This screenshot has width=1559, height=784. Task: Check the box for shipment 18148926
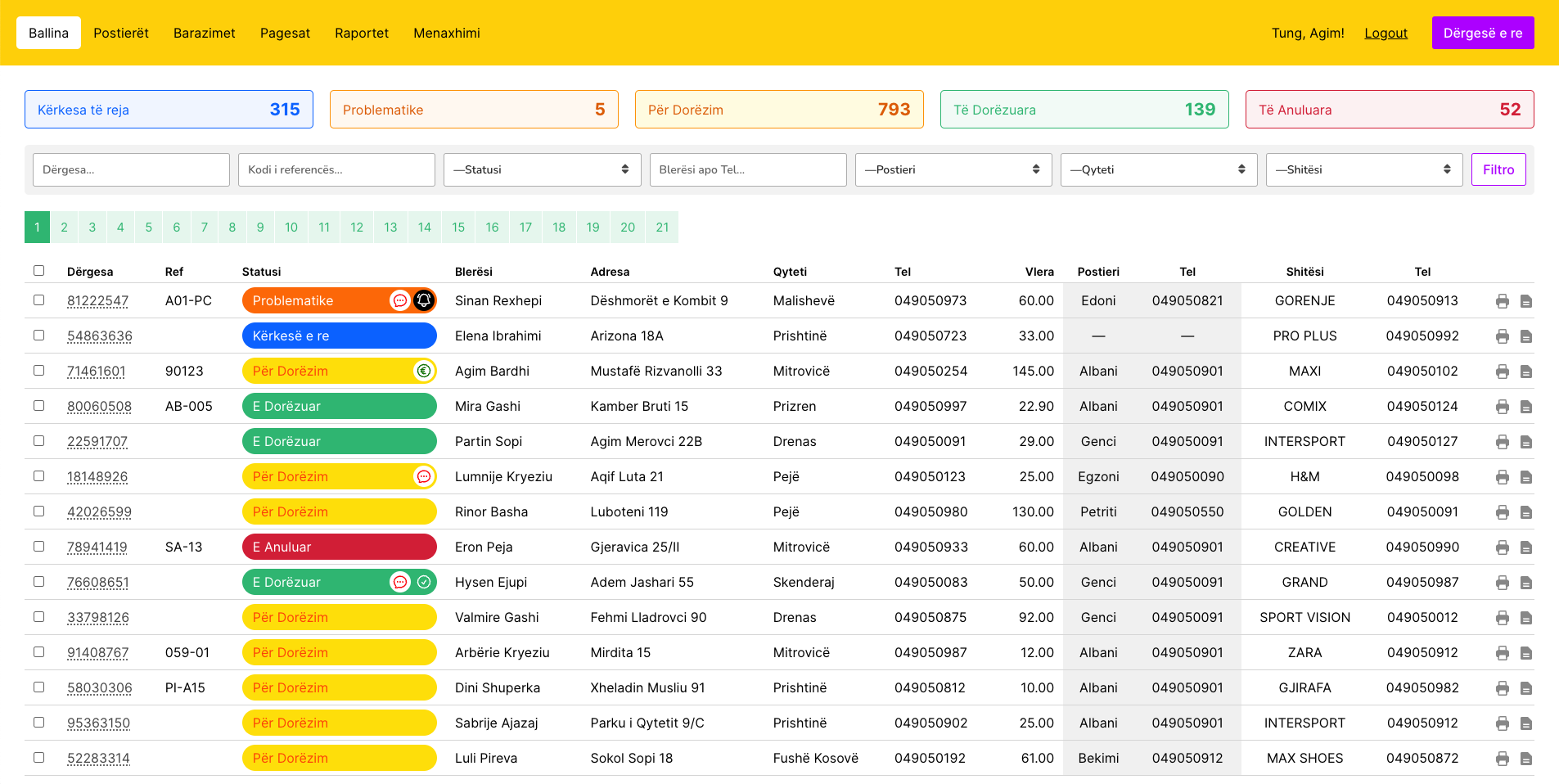click(x=38, y=476)
